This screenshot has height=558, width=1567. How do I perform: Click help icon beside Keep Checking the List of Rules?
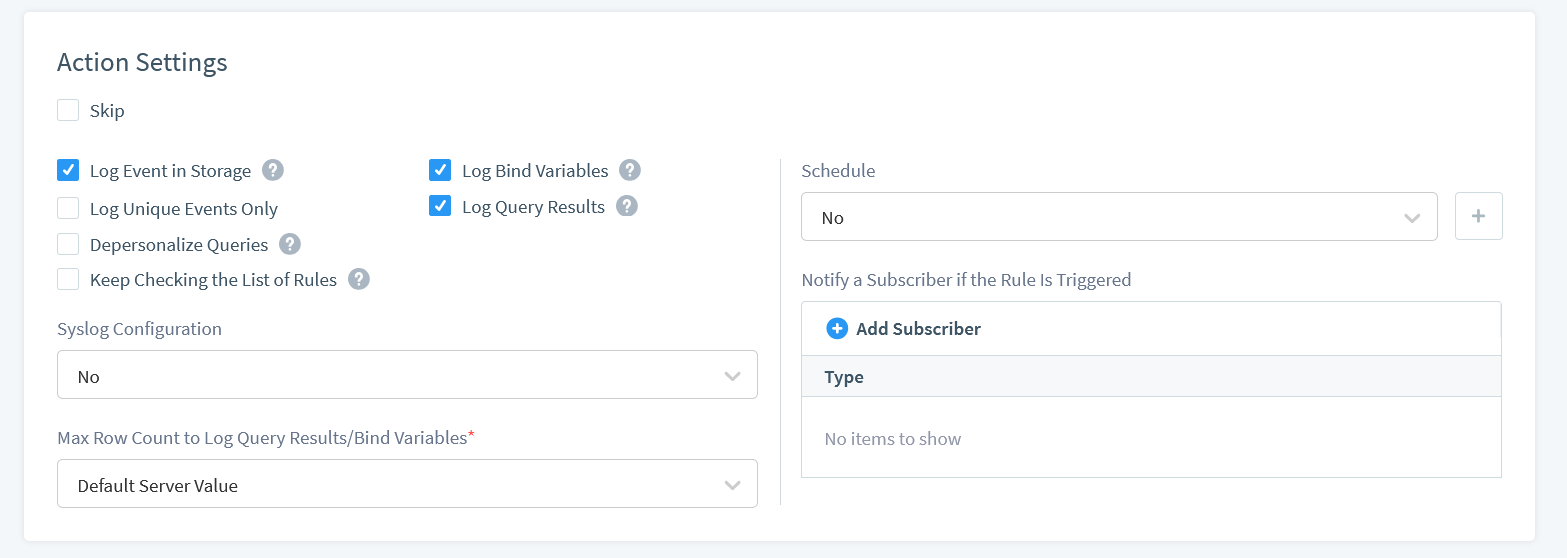pyautogui.click(x=359, y=279)
